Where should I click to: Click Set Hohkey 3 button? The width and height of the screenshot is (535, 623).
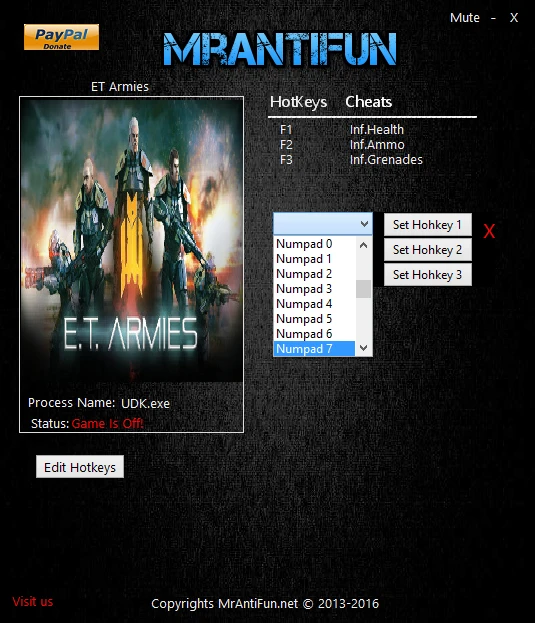click(x=428, y=275)
